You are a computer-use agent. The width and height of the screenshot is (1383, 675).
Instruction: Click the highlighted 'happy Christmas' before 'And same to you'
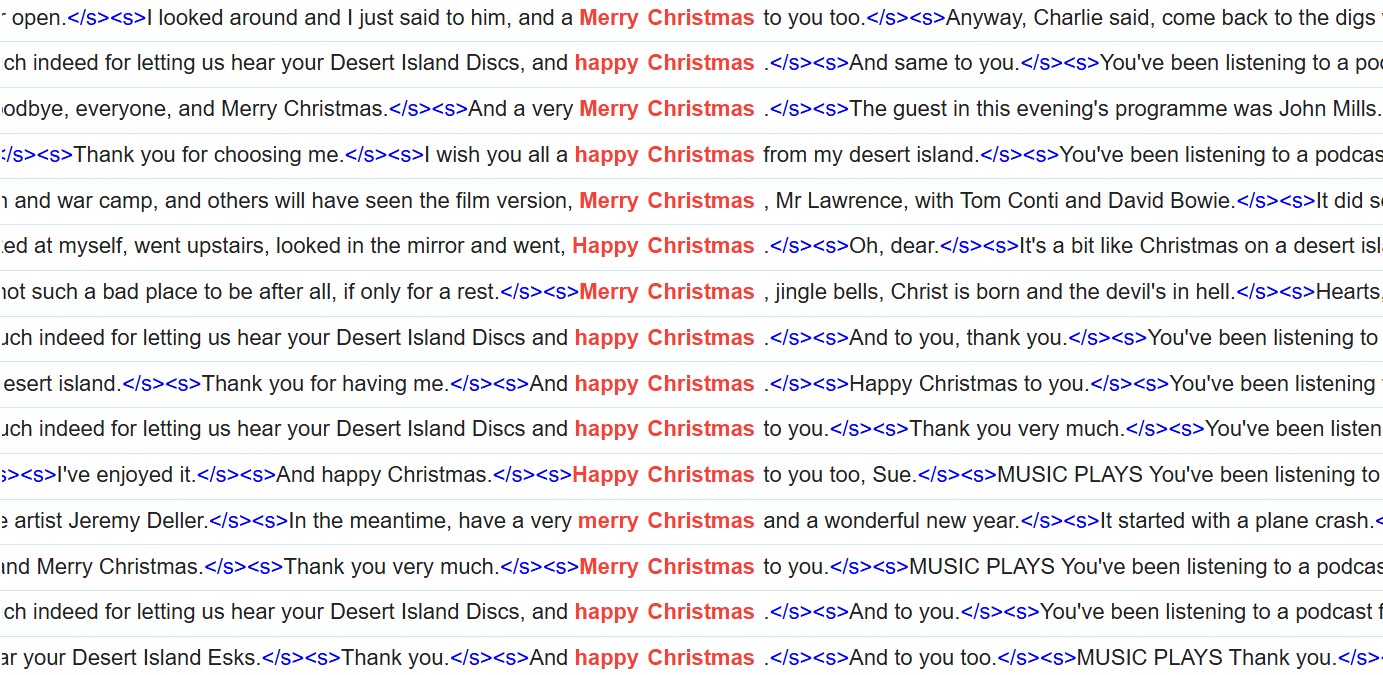click(x=664, y=63)
